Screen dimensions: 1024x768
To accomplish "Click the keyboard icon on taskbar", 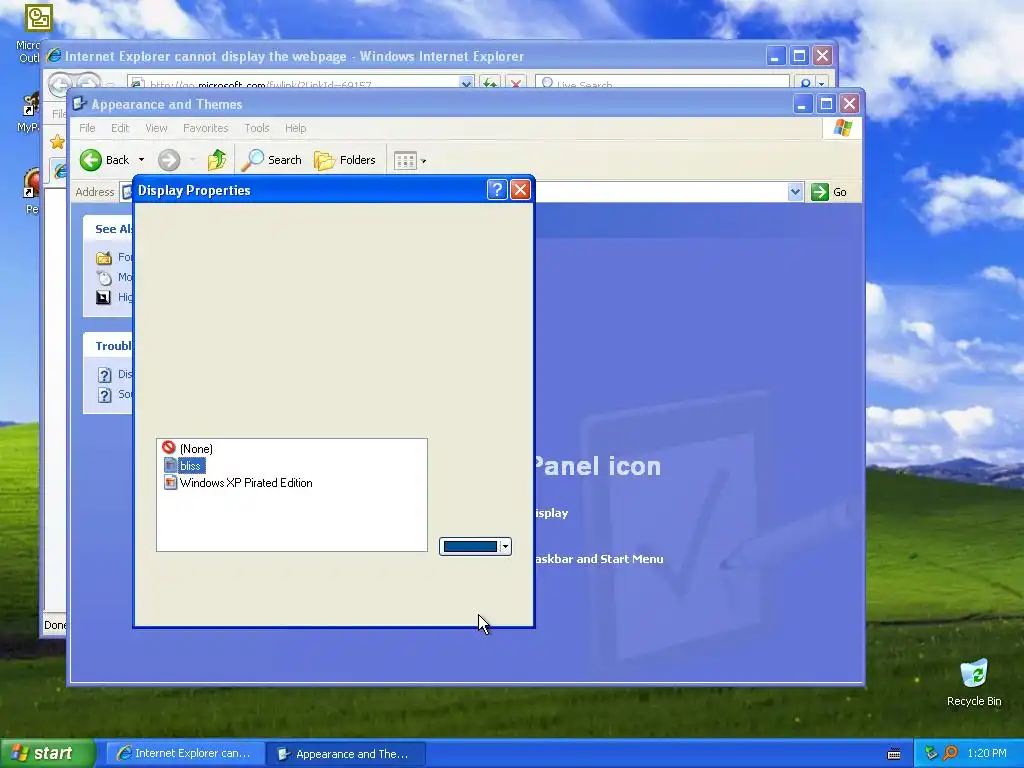I will point(894,754).
